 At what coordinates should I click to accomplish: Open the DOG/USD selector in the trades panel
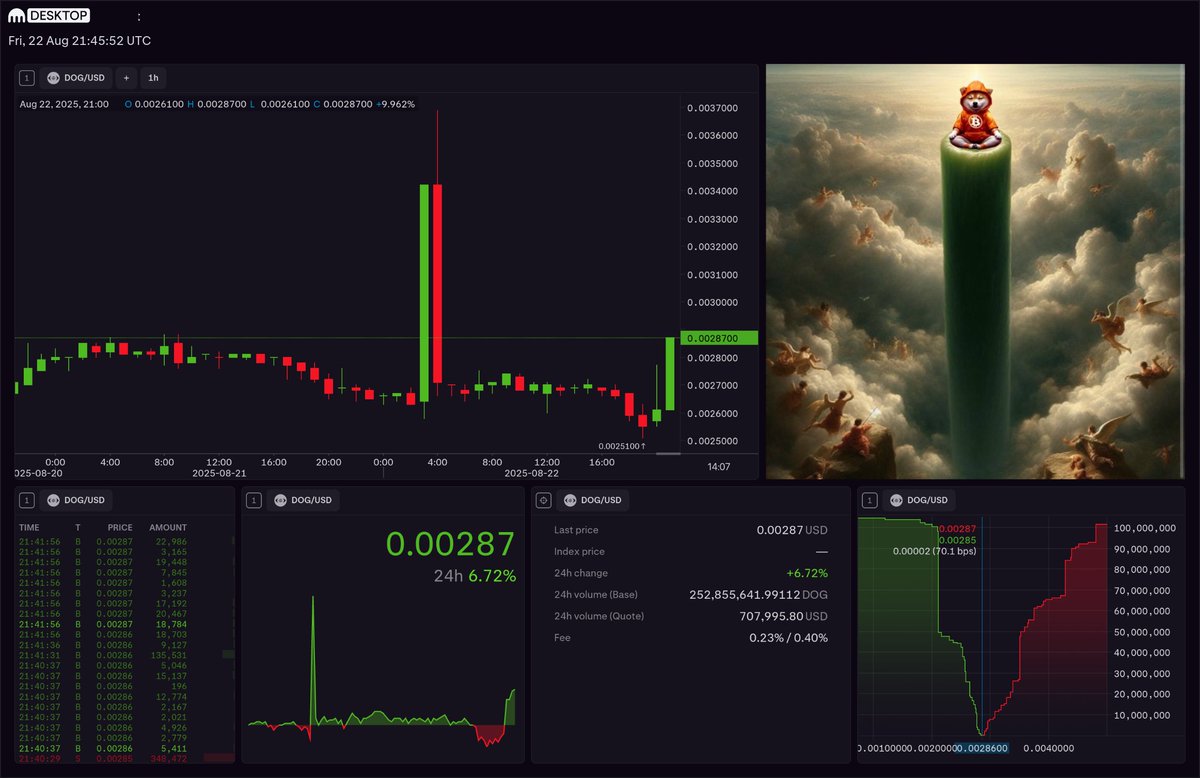pos(84,500)
